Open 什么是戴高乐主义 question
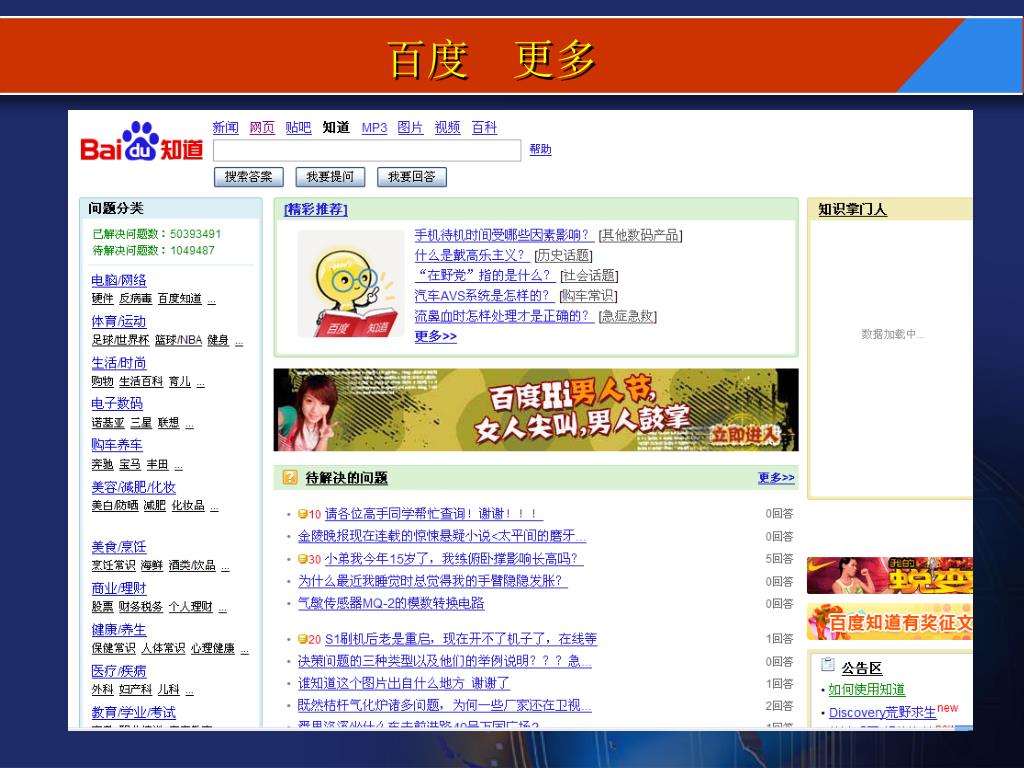This screenshot has height=768, width=1024. point(472,255)
